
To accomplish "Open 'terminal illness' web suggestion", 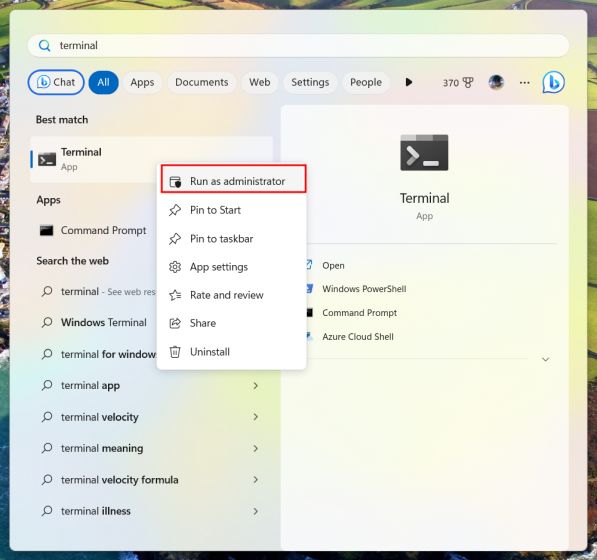I will point(151,511).
